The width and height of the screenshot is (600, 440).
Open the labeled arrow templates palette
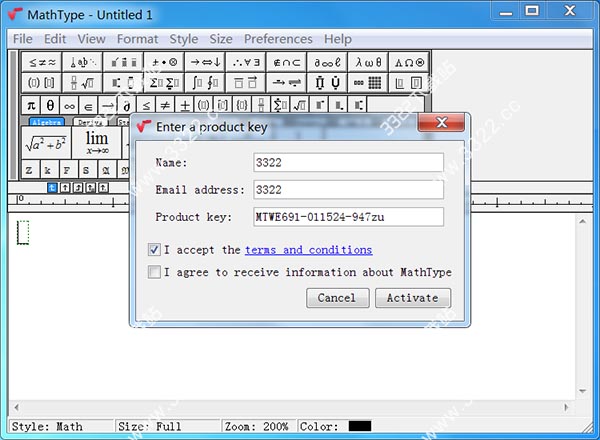point(287,83)
